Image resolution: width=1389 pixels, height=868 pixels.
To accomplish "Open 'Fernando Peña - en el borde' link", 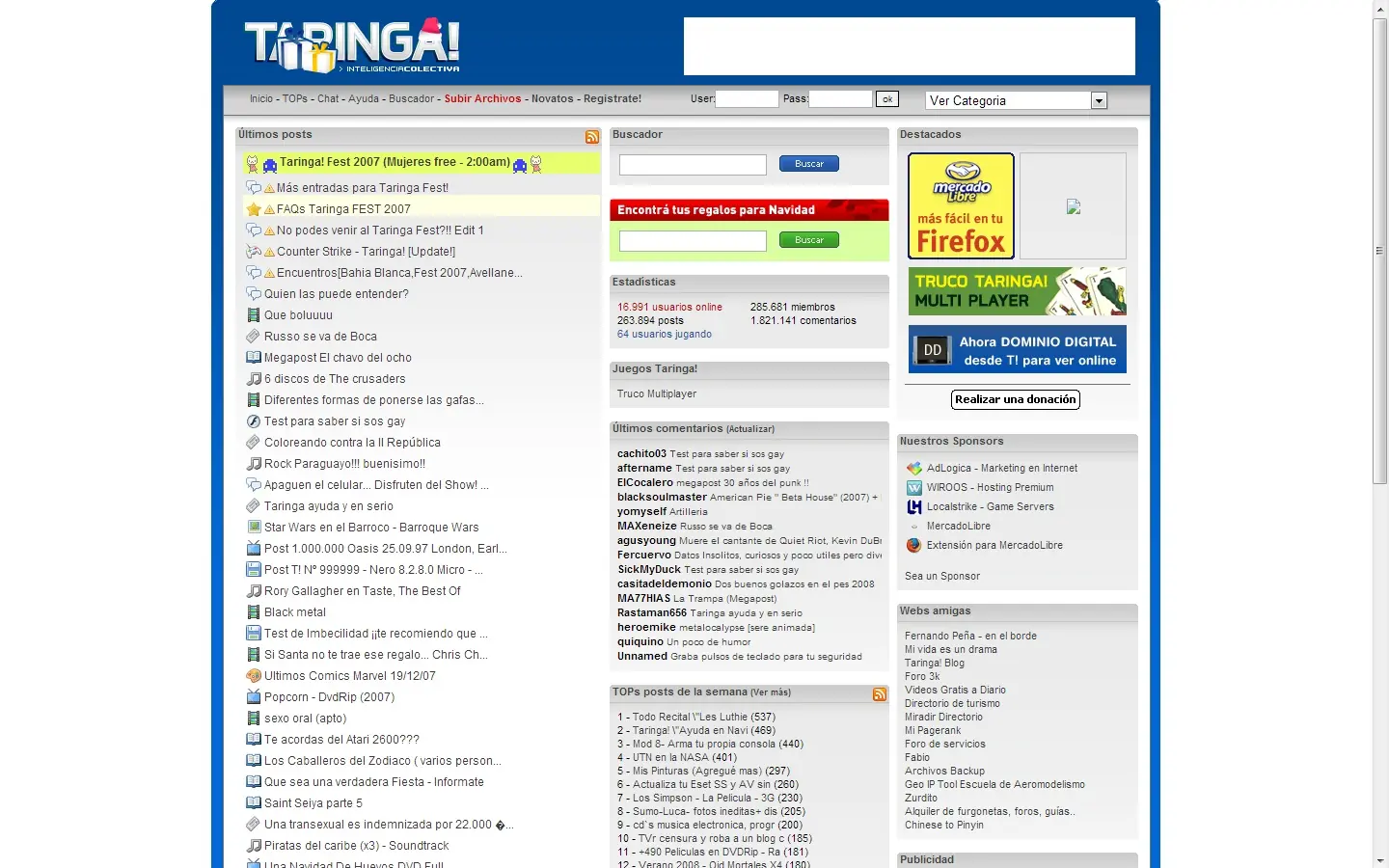I will tap(970, 637).
